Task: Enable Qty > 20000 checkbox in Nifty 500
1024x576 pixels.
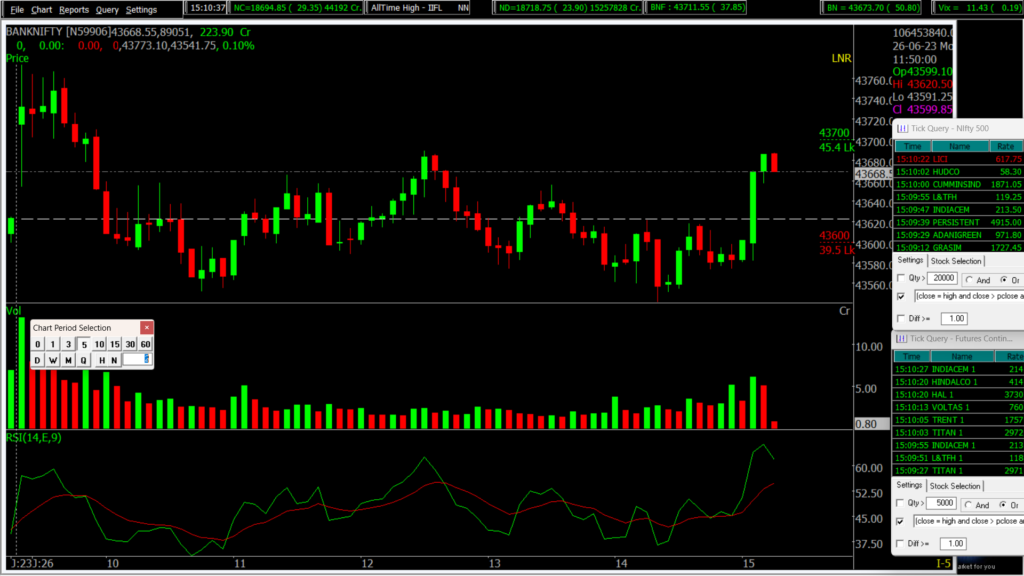Action: coord(902,278)
